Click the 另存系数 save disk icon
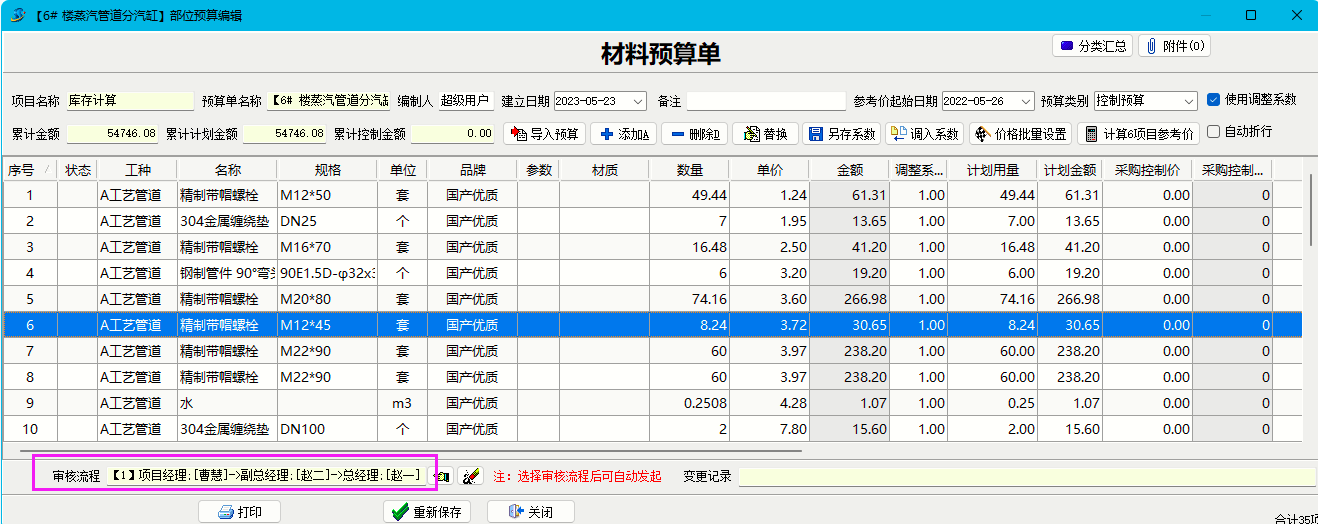The height and width of the screenshot is (524, 1318). click(840, 134)
